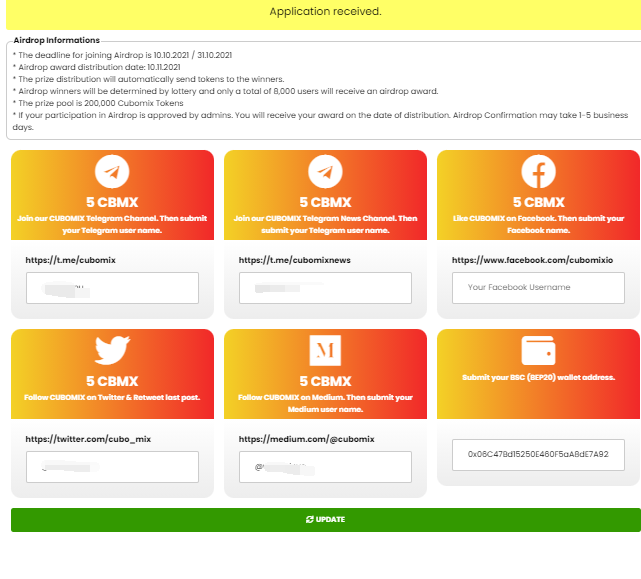Viewport: 641px width, 579px height.
Task: Click the Twitter bird icon
Action: (112, 350)
